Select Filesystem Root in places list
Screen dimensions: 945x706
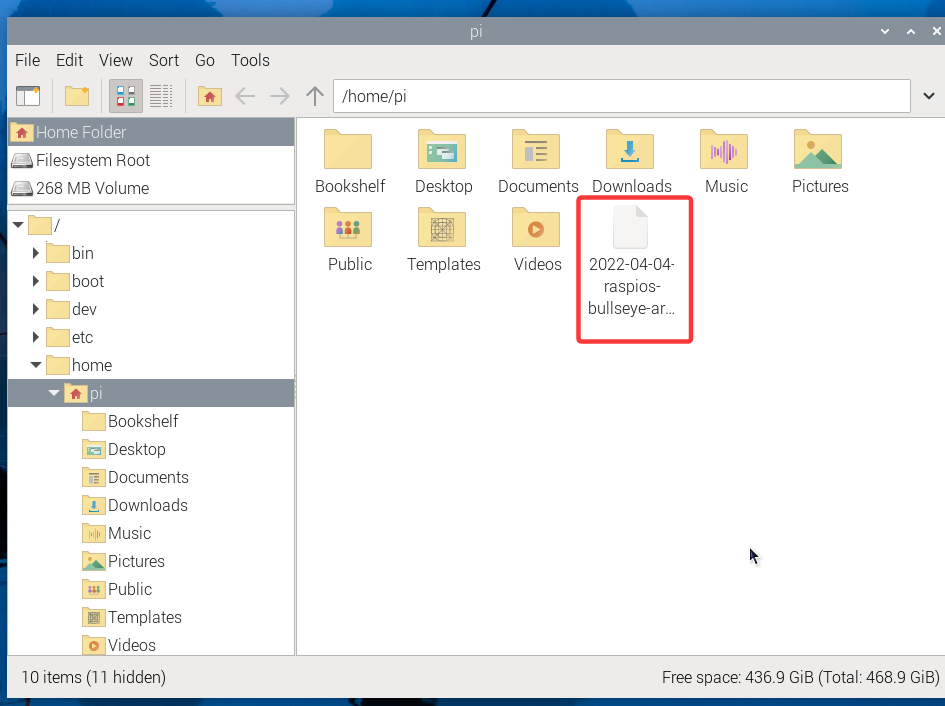[x=92, y=160]
